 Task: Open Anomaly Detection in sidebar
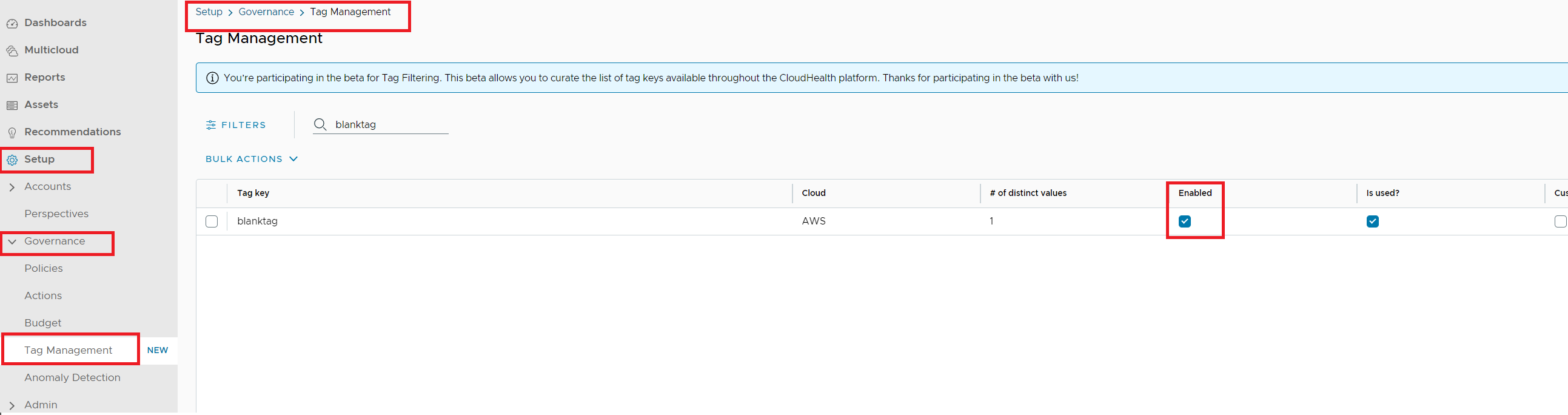pos(72,378)
